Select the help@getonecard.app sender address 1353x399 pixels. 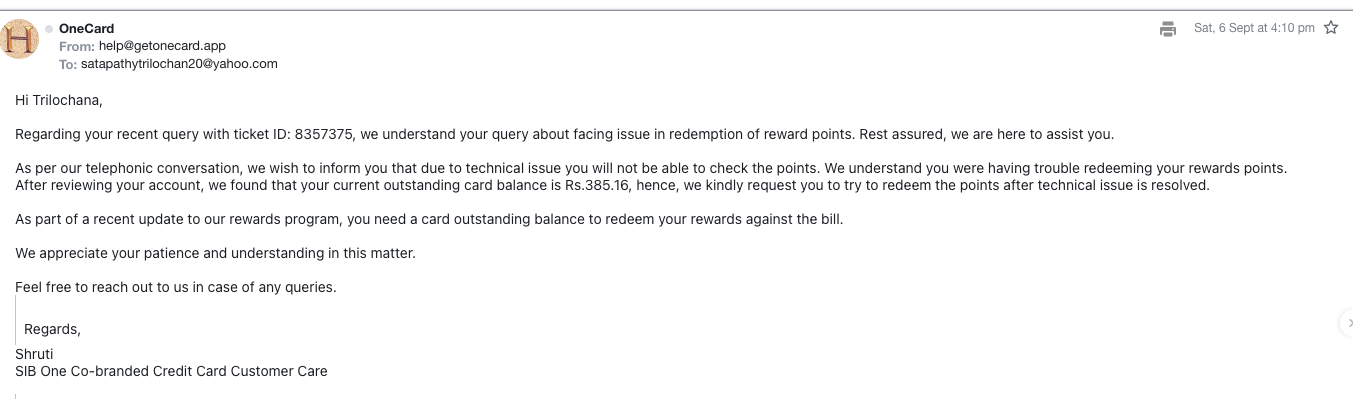tap(162, 46)
